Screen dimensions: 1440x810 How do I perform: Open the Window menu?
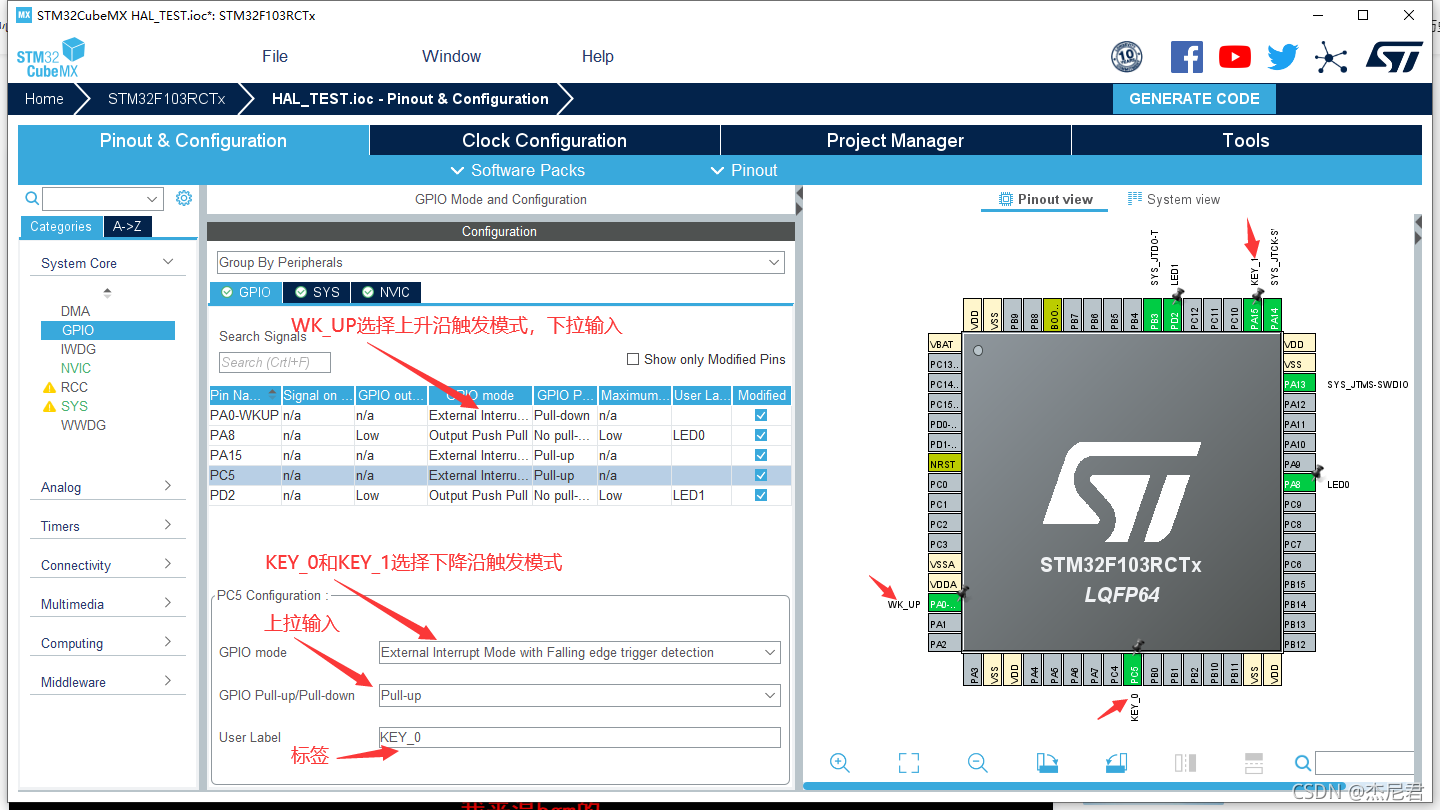451,56
